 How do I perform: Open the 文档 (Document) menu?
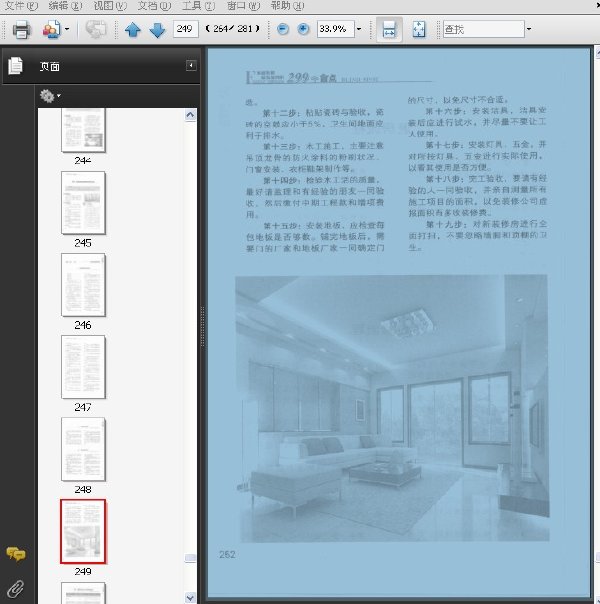[x=154, y=6]
